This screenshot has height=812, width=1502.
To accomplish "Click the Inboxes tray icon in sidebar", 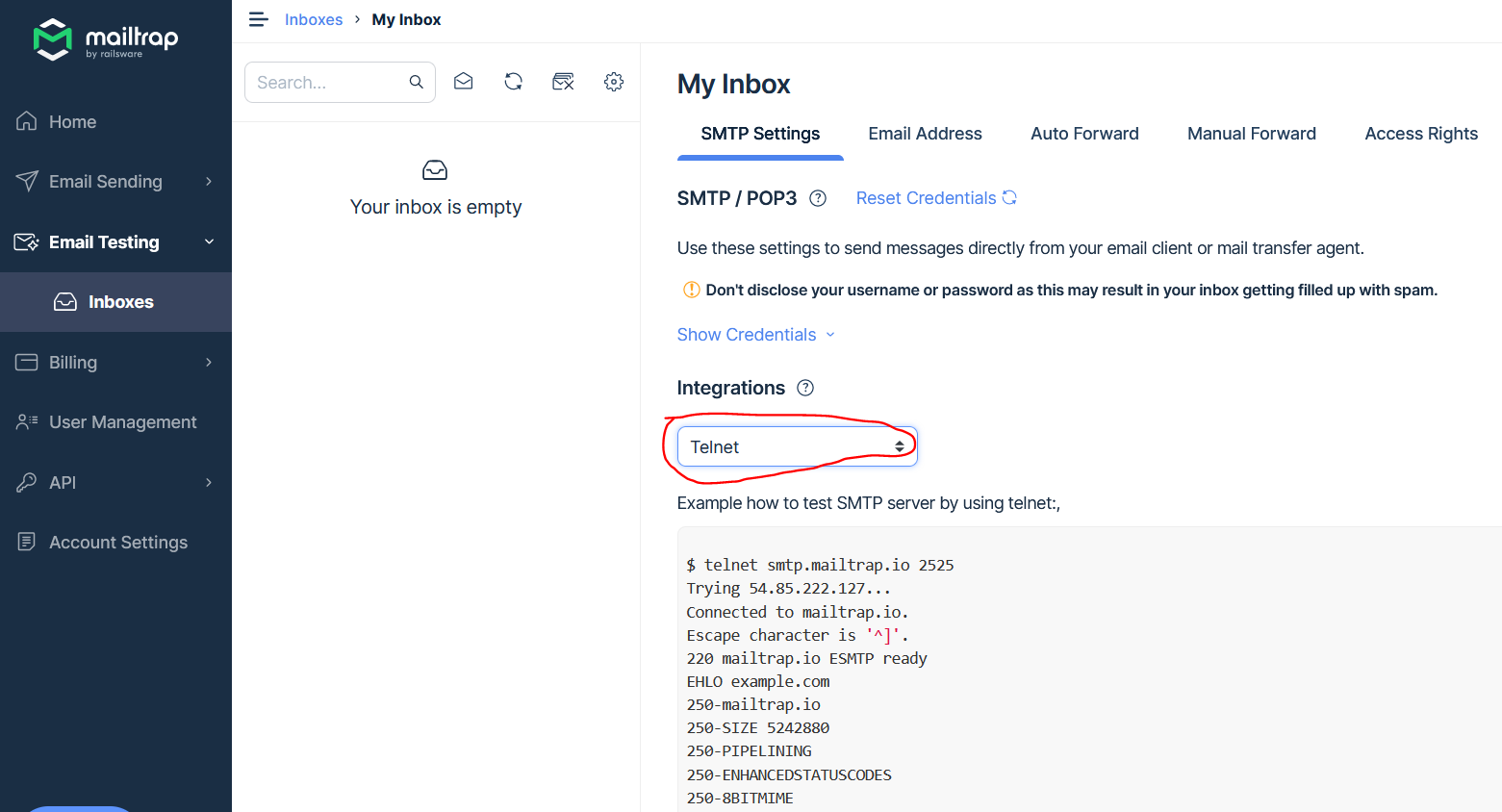I will coord(65,302).
